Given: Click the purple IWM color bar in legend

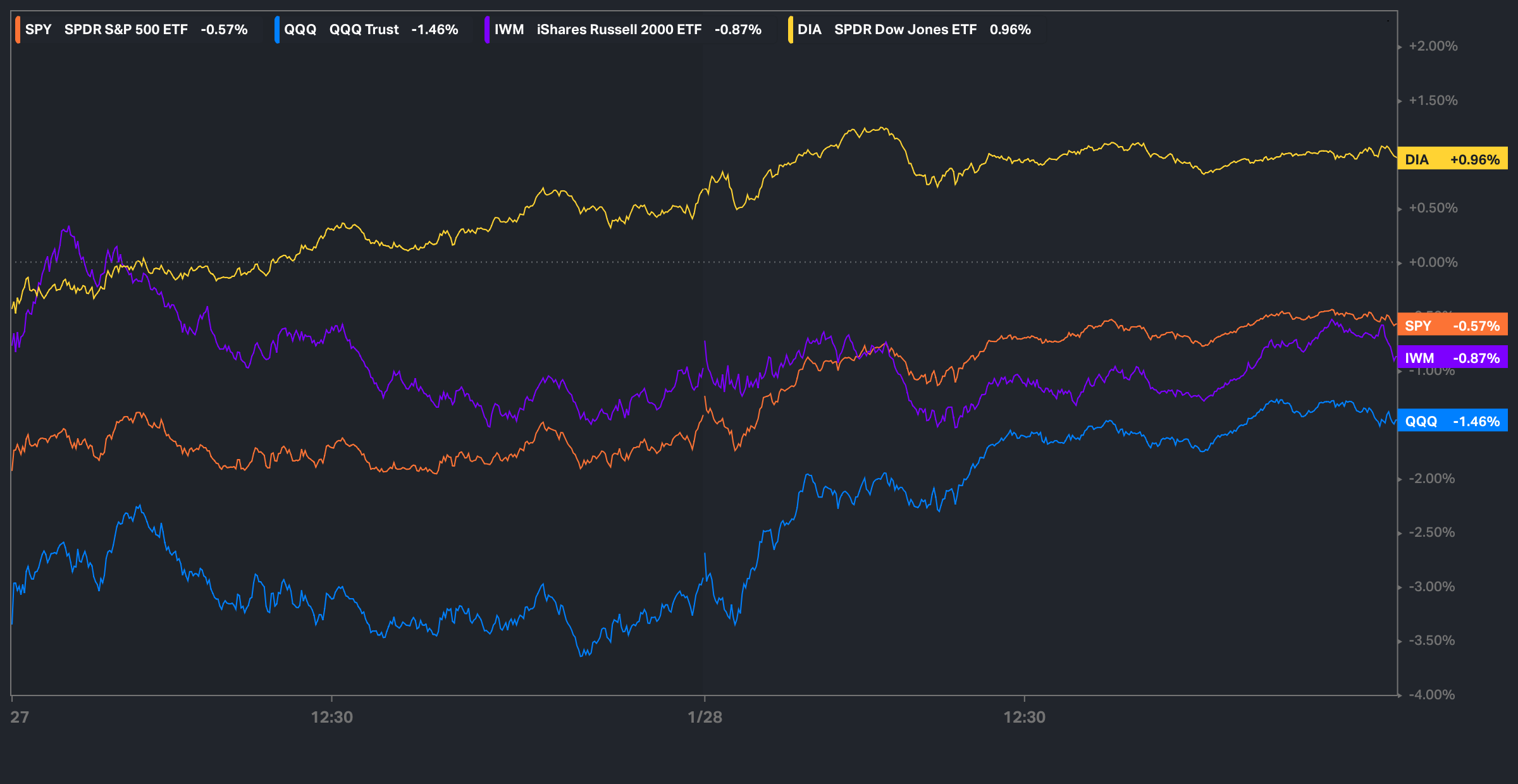Looking at the screenshot, I should [487, 30].
